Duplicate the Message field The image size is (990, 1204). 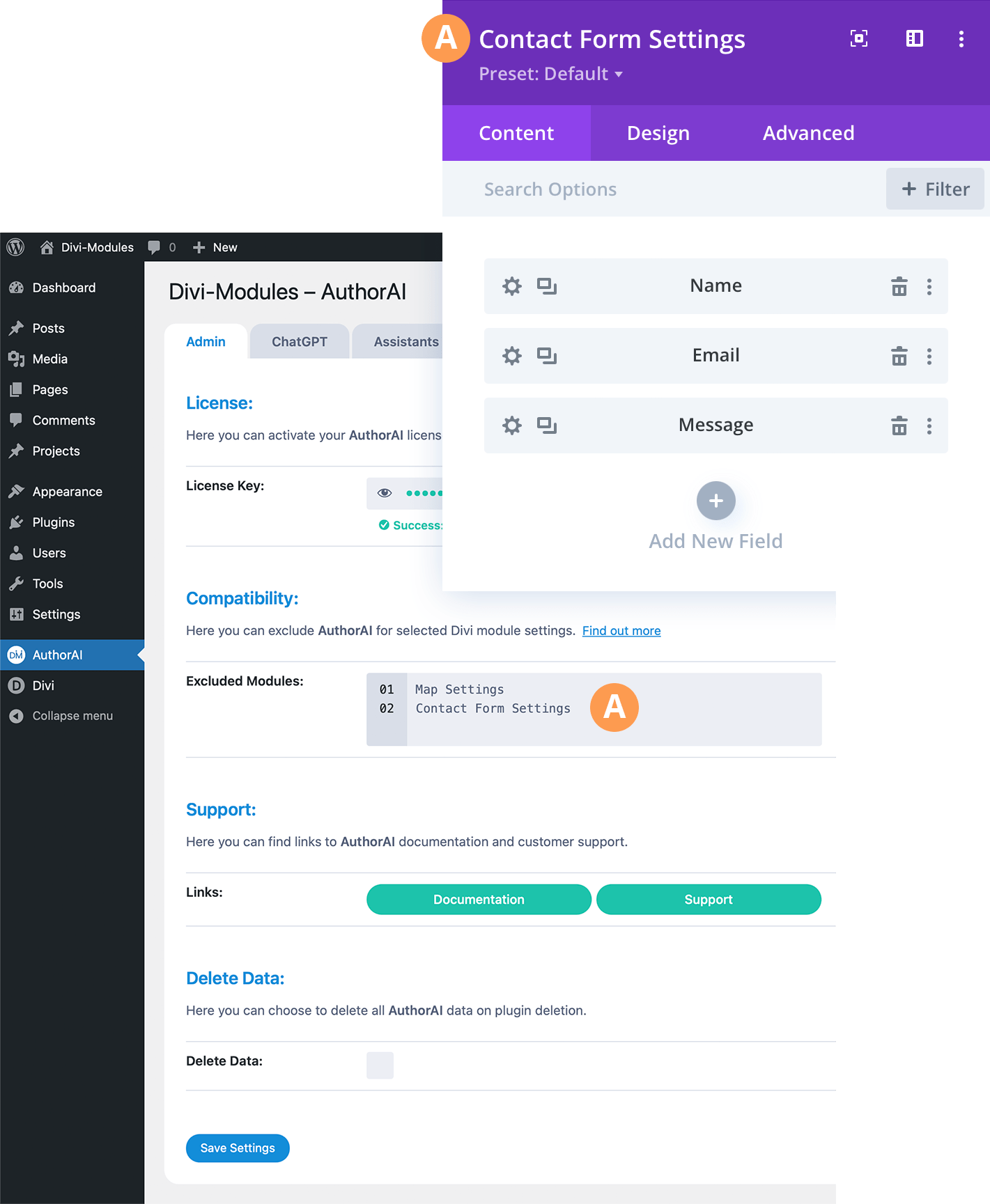click(x=547, y=425)
